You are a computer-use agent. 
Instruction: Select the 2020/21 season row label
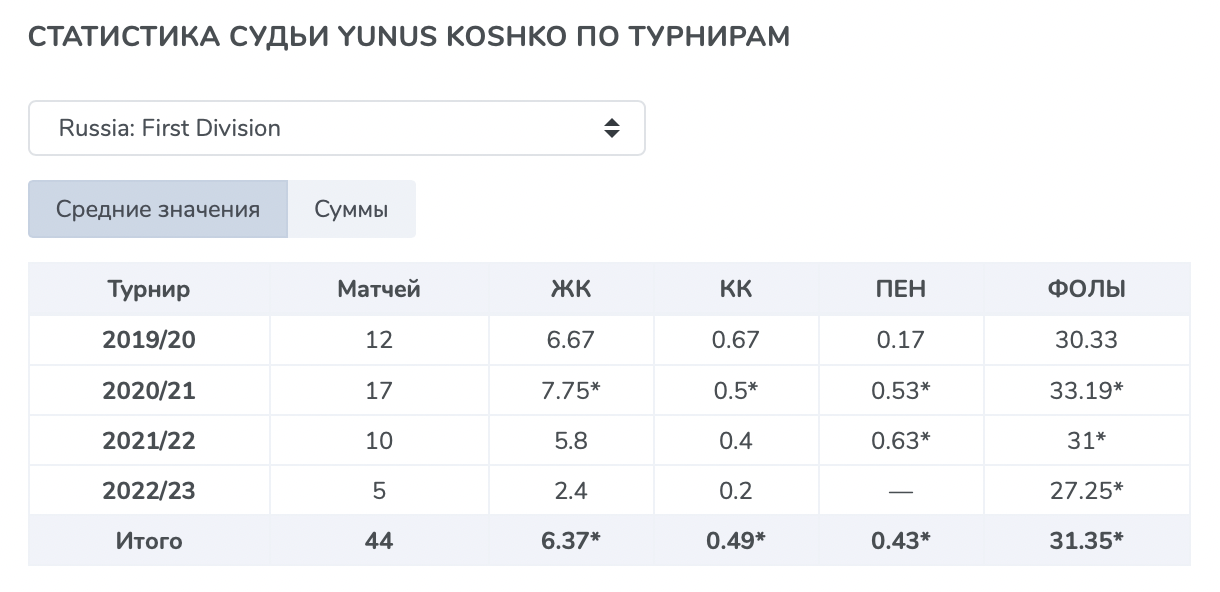pos(149,390)
